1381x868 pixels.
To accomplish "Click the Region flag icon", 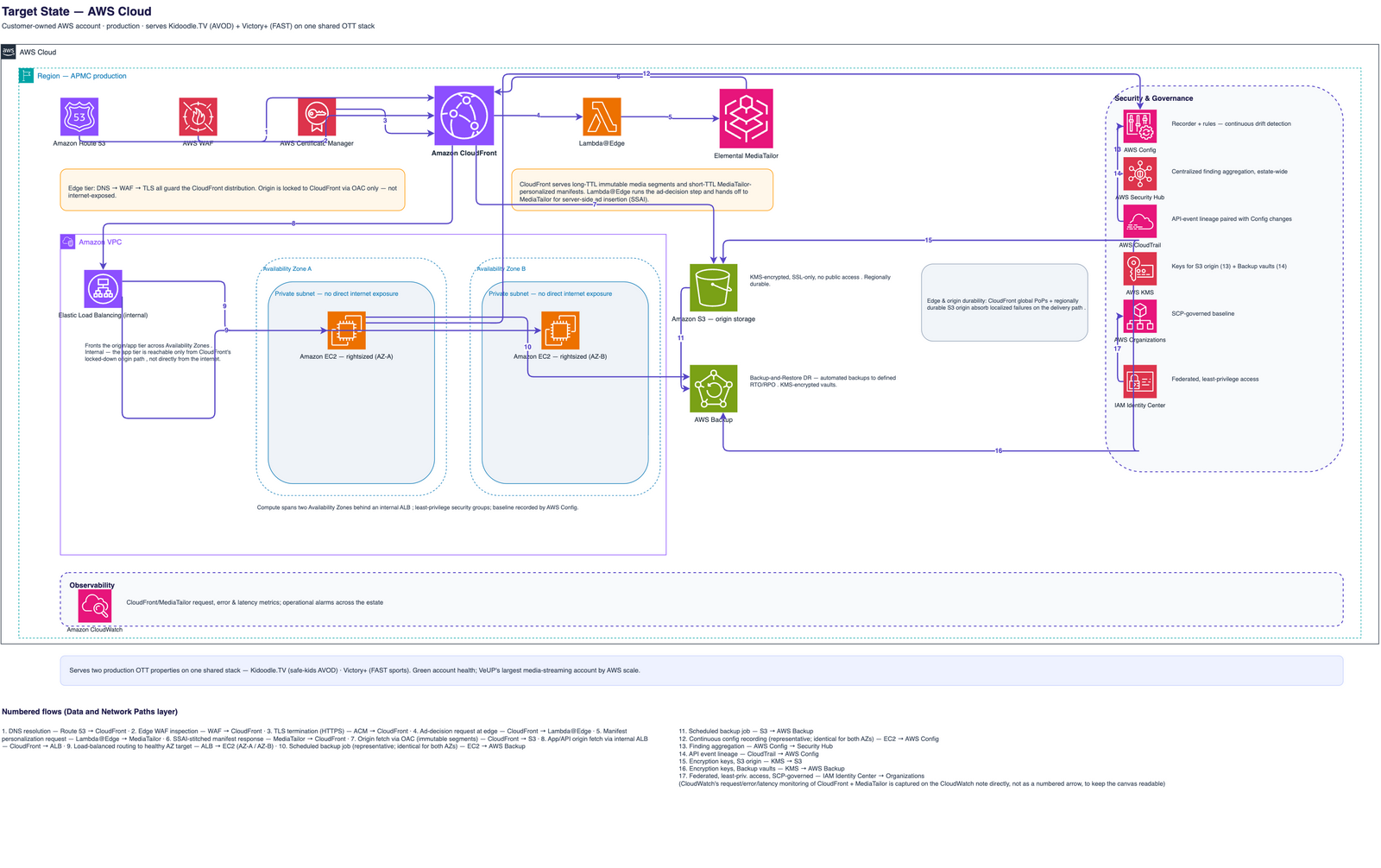I will point(26,76).
